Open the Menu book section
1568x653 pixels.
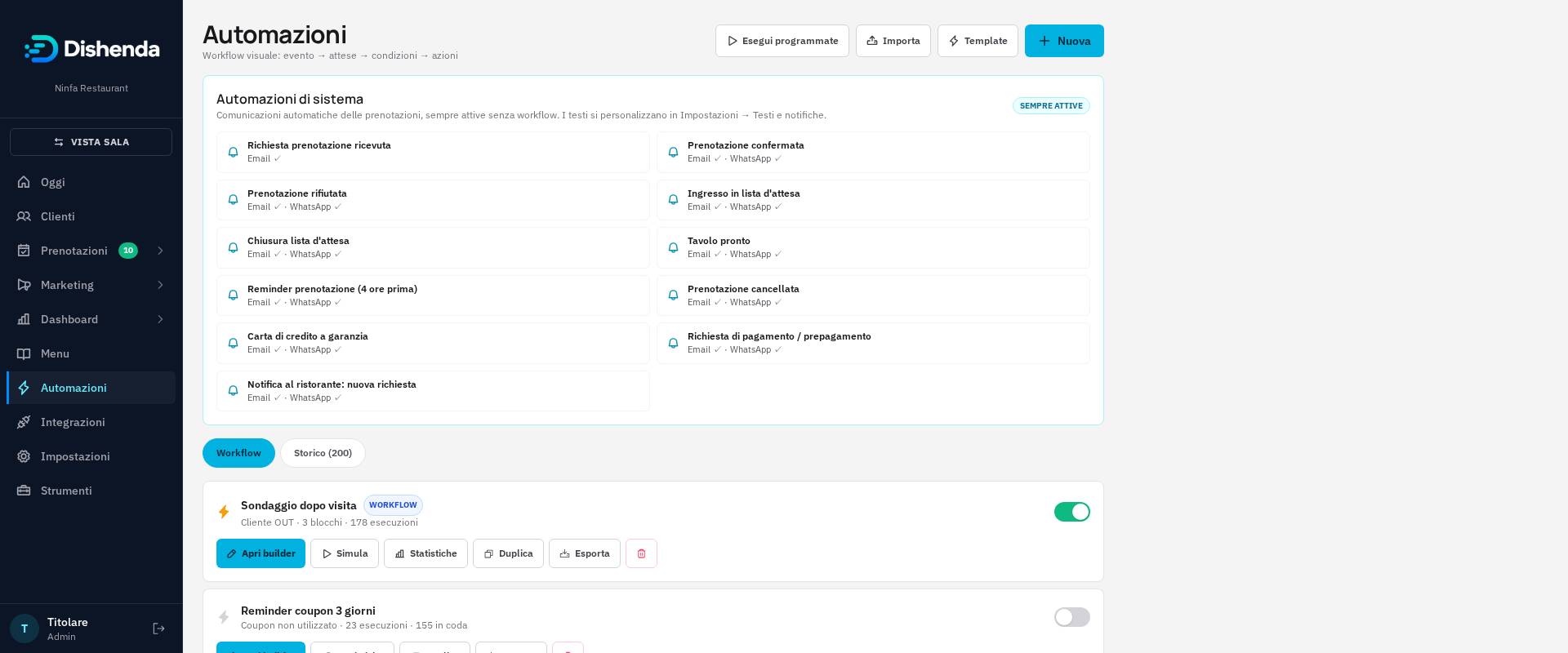coord(91,353)
